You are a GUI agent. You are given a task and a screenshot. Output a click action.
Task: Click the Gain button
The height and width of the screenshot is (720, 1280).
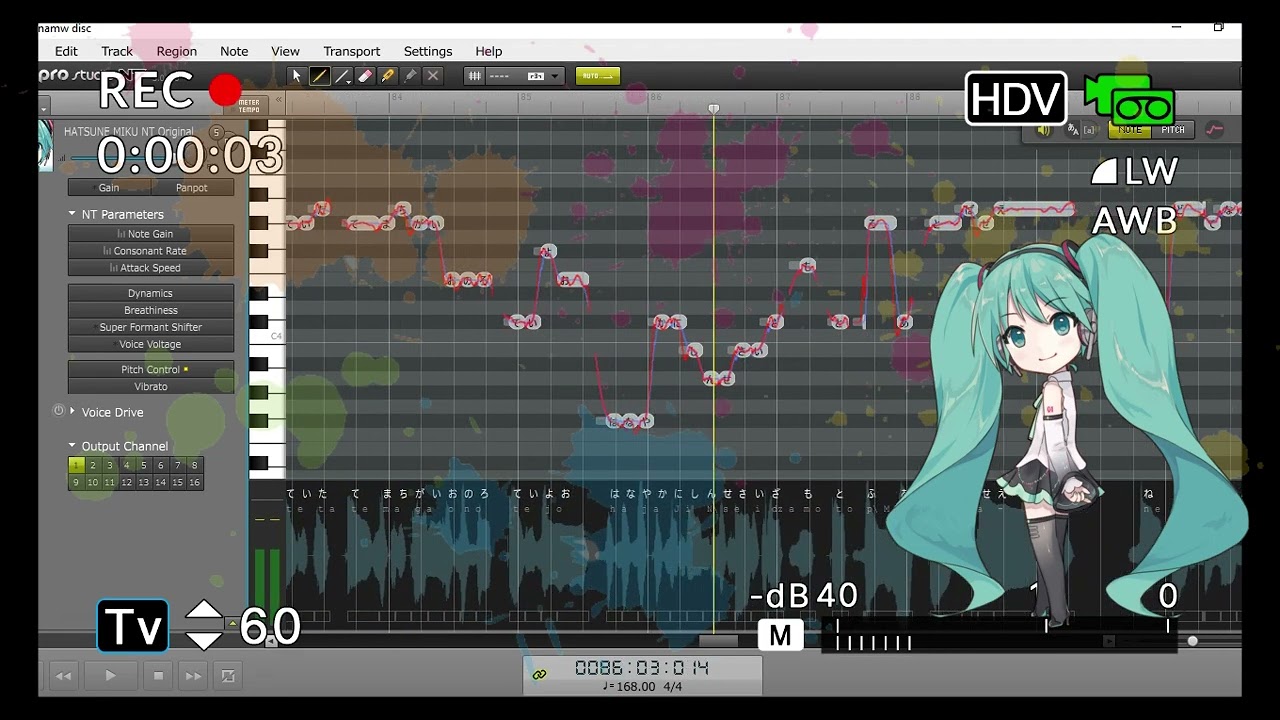click(109, 187)
